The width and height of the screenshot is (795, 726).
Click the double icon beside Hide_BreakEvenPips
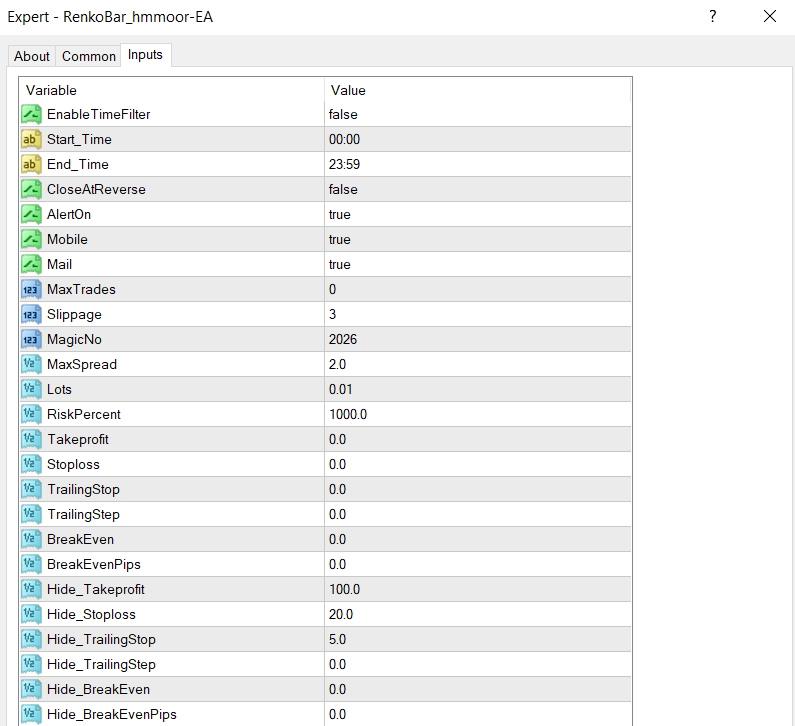[31, 714]
